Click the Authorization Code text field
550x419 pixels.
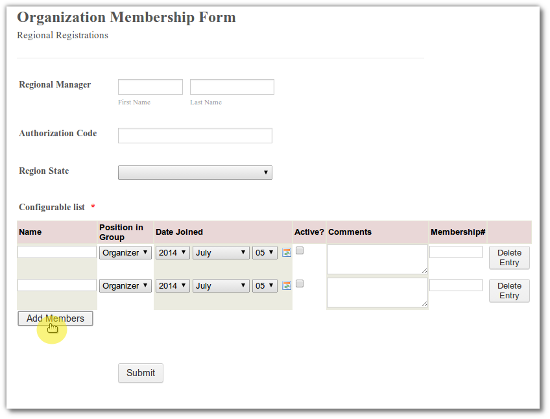click(195, 136)
